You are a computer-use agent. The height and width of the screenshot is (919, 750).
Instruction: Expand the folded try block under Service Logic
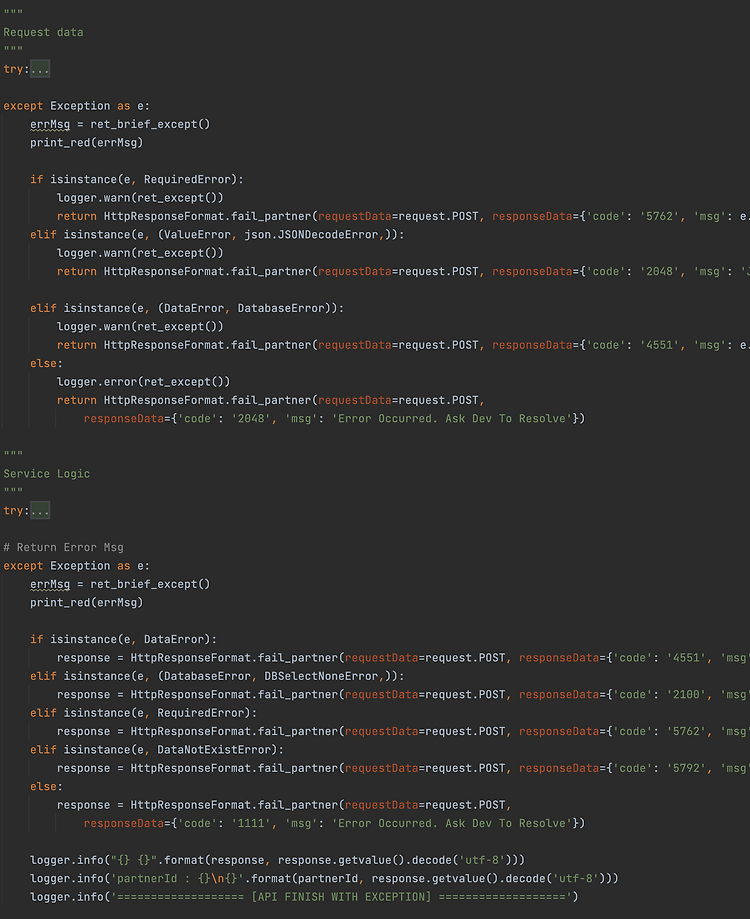tap(40, 510)
